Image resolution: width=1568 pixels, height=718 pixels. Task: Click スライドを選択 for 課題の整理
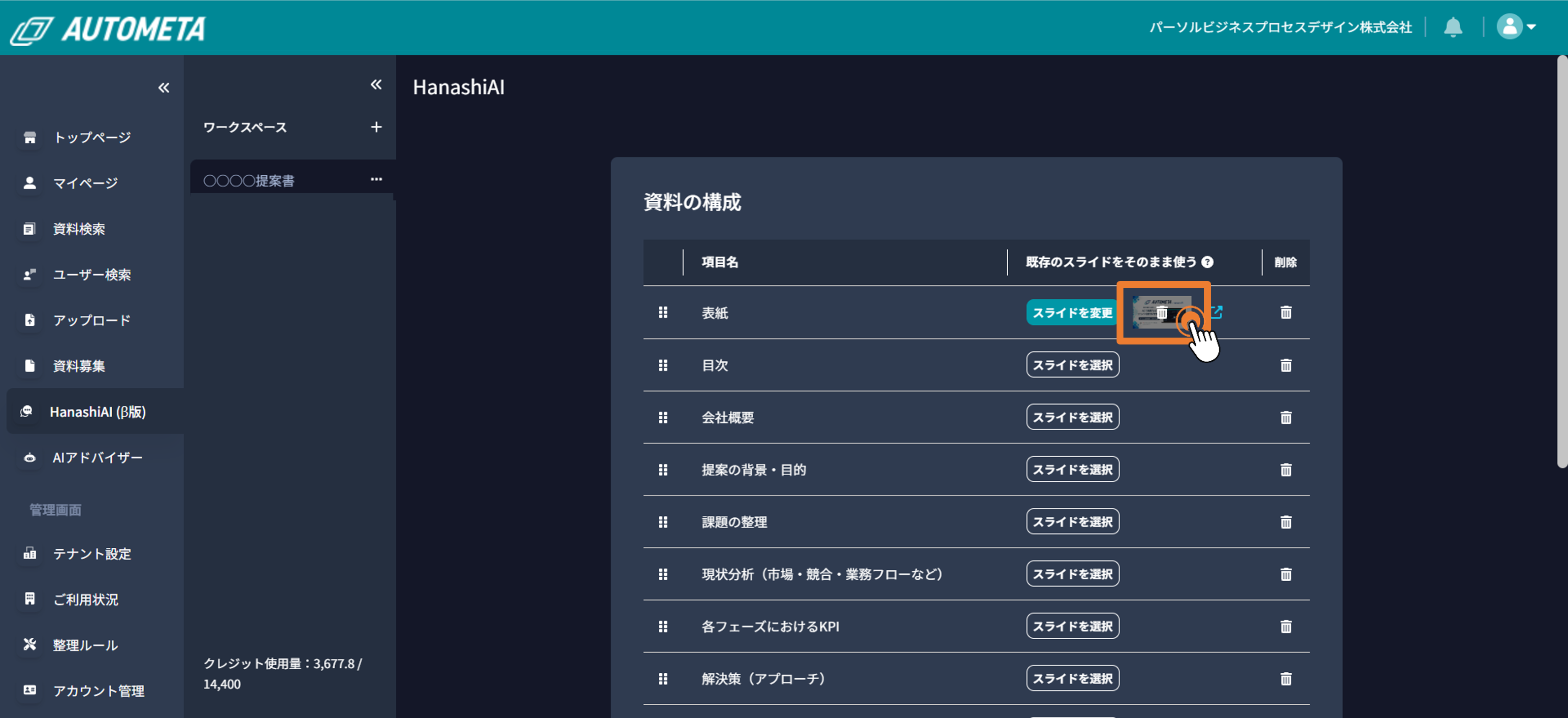pos(1073,522)
